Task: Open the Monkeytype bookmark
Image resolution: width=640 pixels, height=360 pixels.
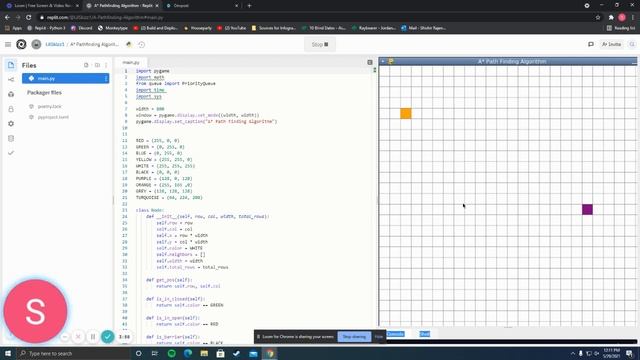Action: 113,28
